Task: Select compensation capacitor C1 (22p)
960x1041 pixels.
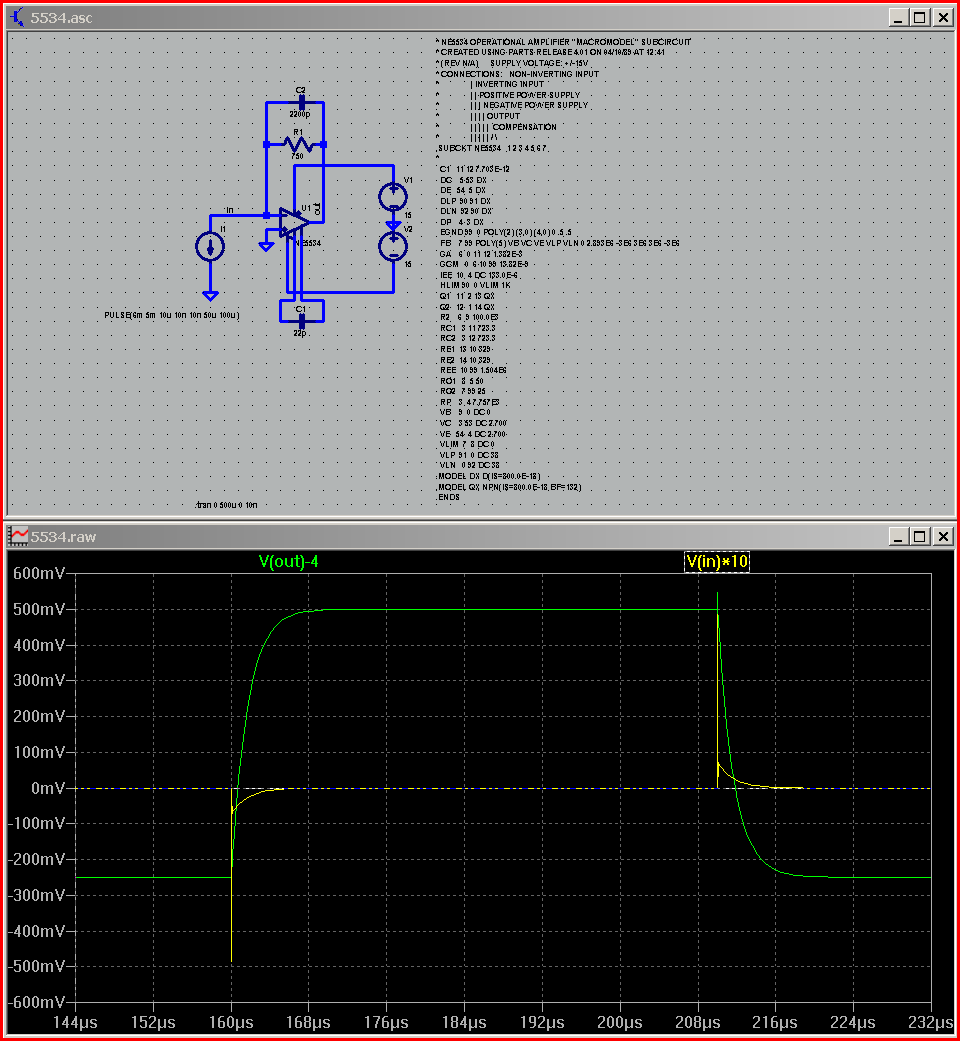Action: coord(301,321)
